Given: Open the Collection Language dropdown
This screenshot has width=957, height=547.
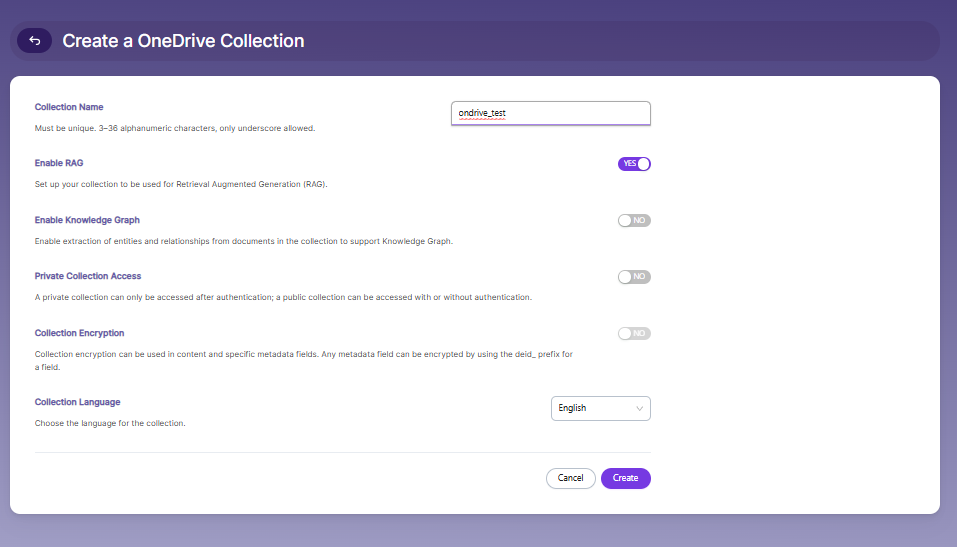Looking at the screenshot, I should pyautogui.click(x=601, y=408).
